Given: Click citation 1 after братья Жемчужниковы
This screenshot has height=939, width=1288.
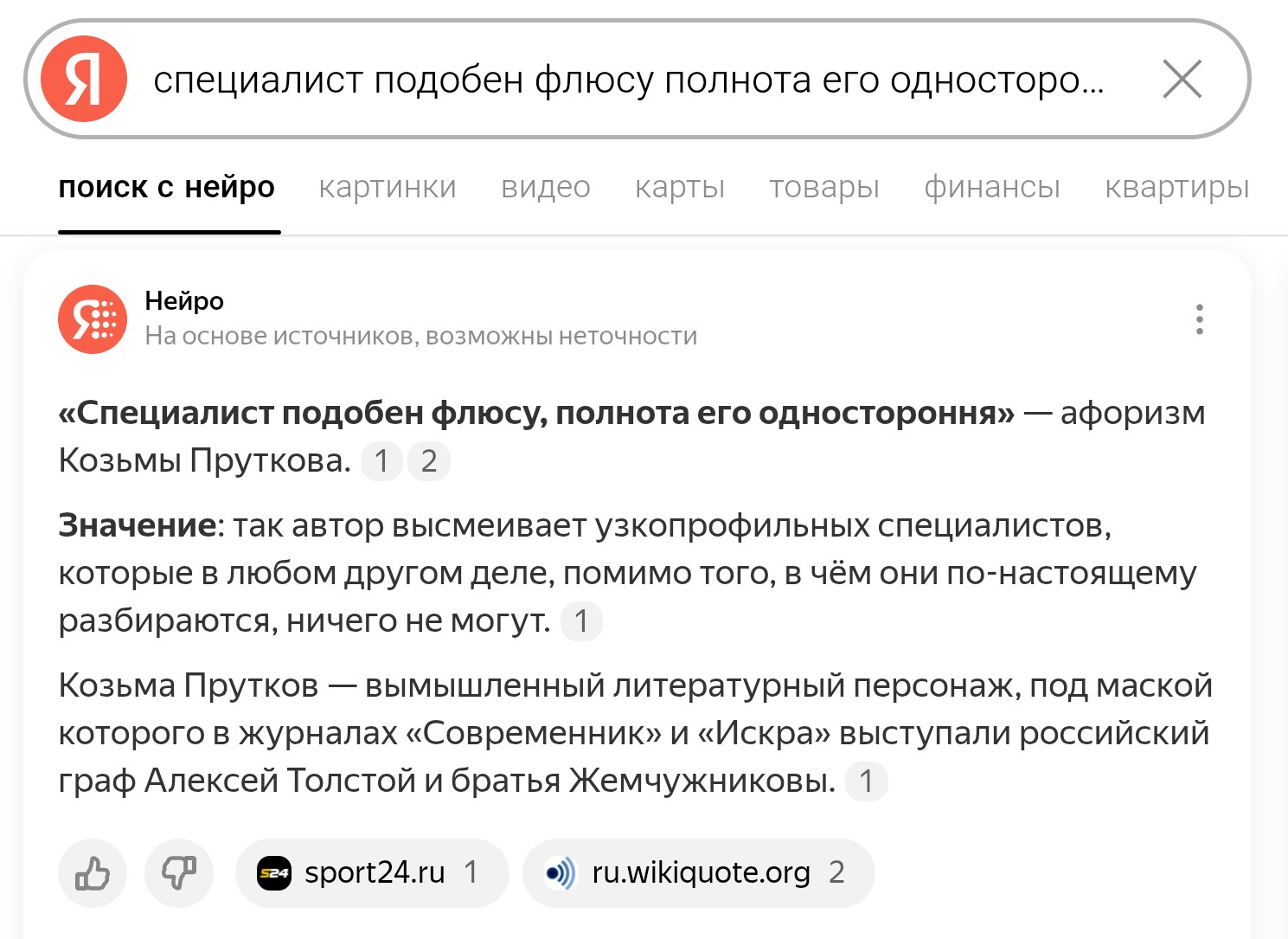Looking at the screenshot, I should pyautogui.click(x=867, y=781).
